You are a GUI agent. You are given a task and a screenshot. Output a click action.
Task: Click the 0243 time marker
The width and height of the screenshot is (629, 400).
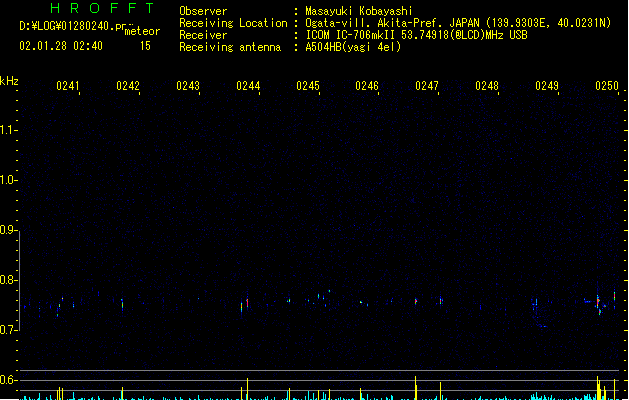pyautogui.click(x=188, y=86)
